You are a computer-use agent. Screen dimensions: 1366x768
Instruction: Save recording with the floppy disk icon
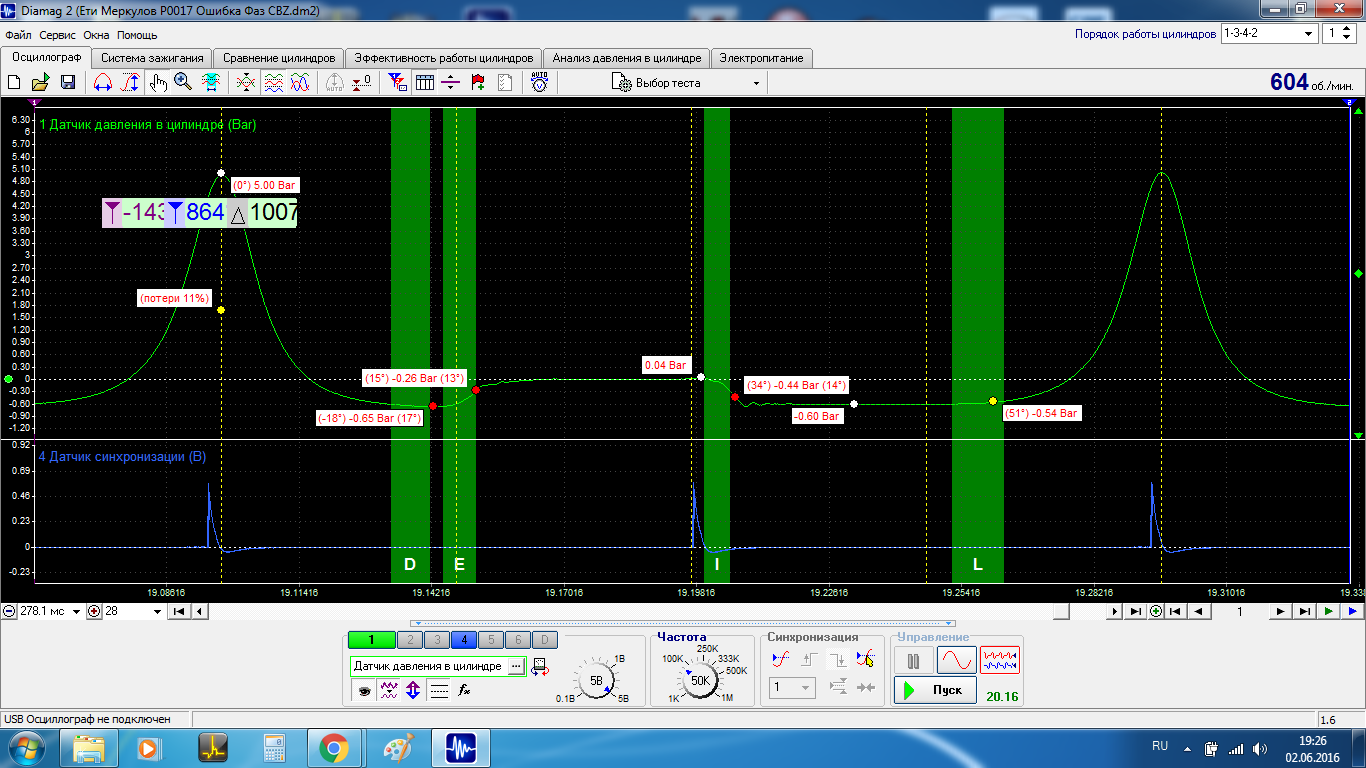(68, 83)
